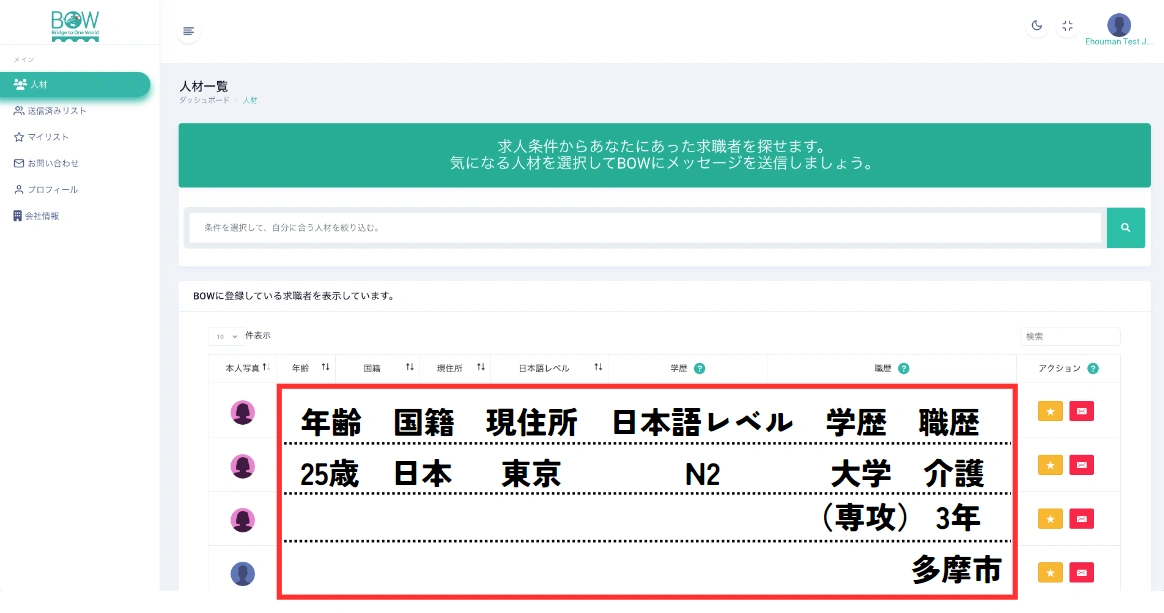Open the 10 件表示 page-size dropdown
This screenshot has width=1164, height=613.
[226, 336]
